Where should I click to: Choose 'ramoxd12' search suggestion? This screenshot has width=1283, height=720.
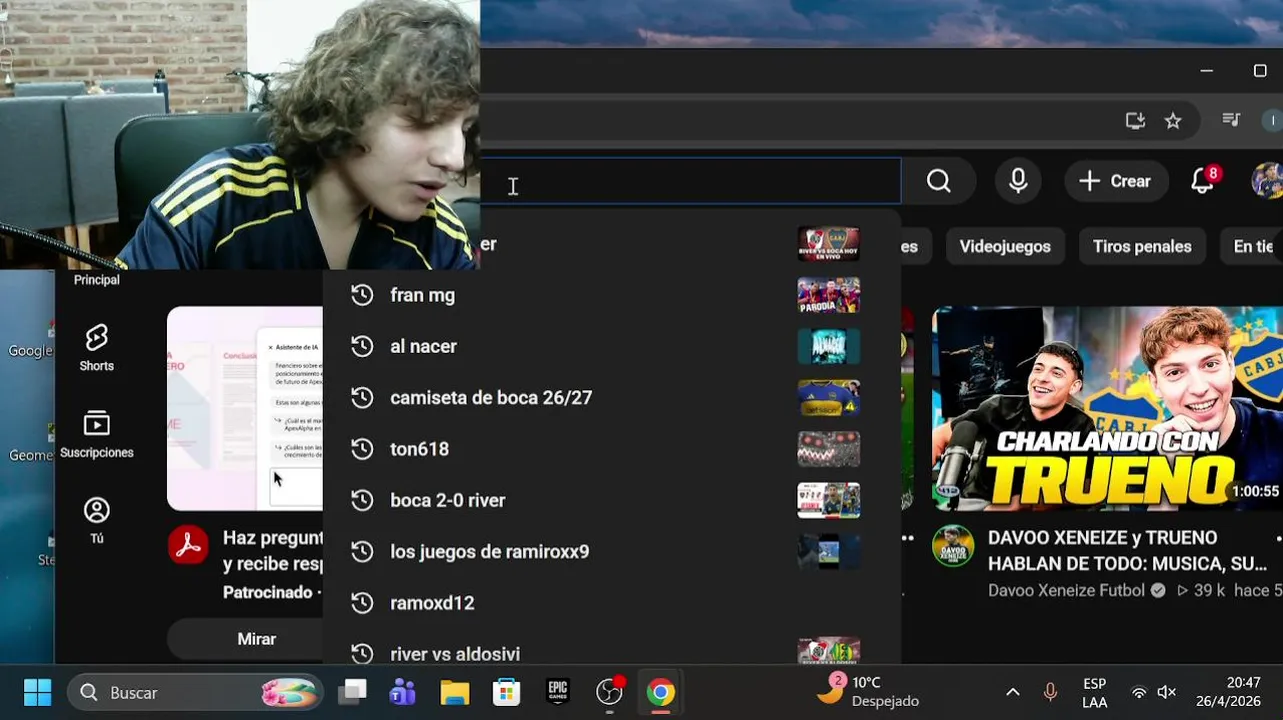click(x=612, y=603)
